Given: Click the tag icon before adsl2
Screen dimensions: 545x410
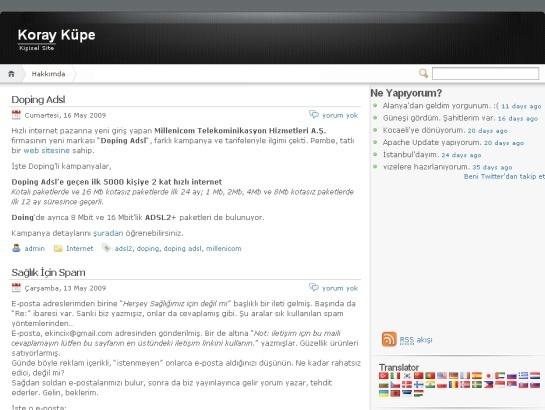Looking at the screenshot, I should coord(106,248).
